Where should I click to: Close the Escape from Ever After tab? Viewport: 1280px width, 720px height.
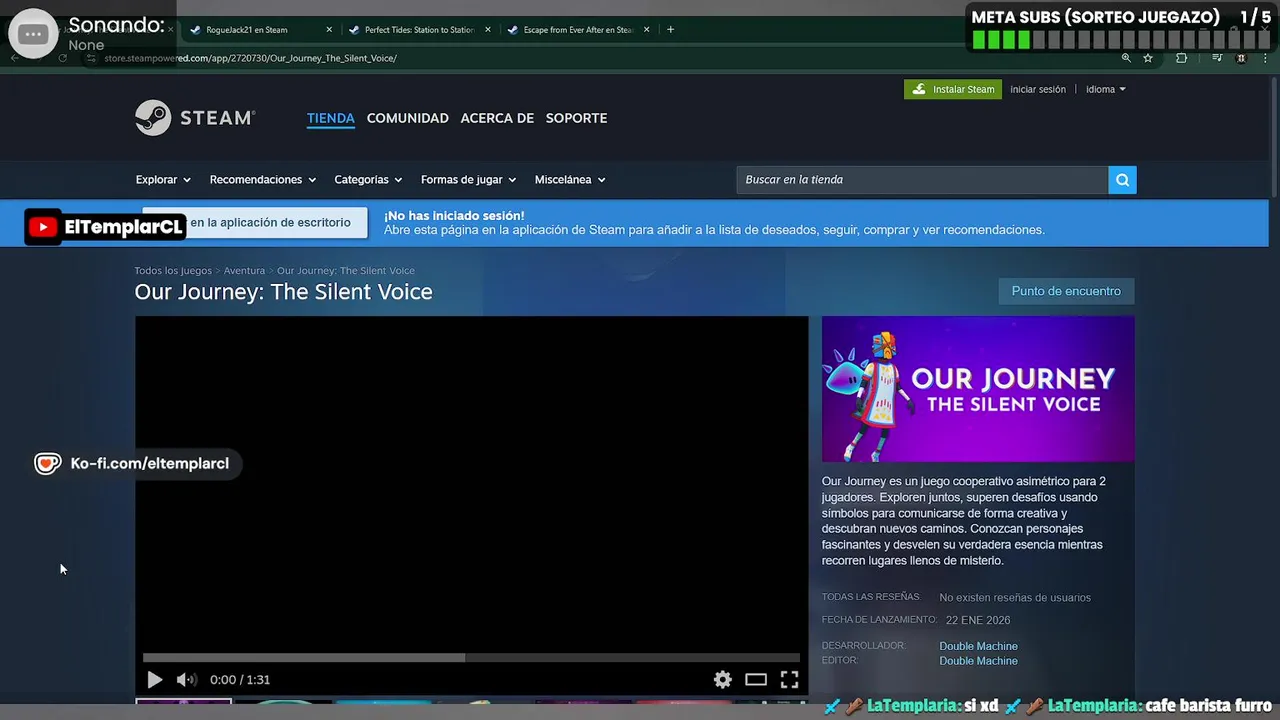coord(647,30)
